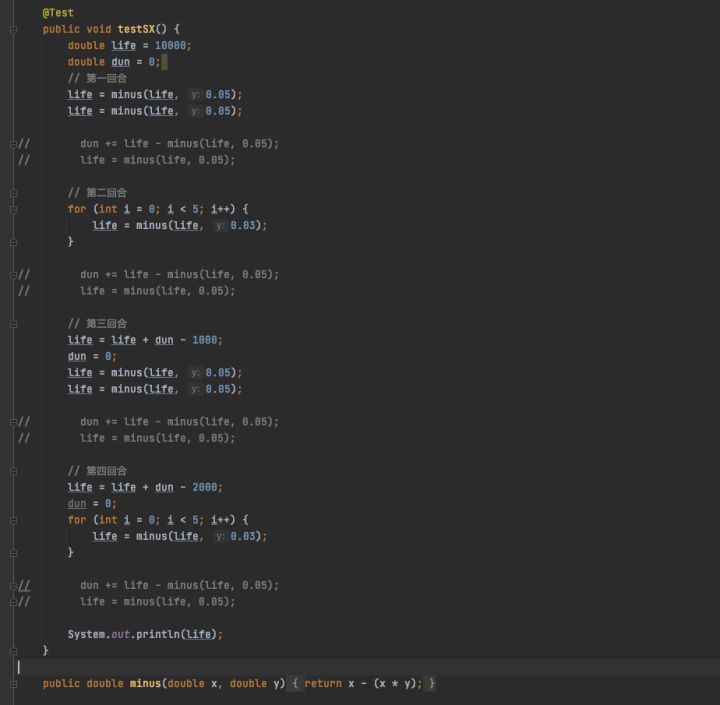Fold commented dun += block after 第二回合 loop
This screenshot has width=720, height=705.
tap(13, 275)
